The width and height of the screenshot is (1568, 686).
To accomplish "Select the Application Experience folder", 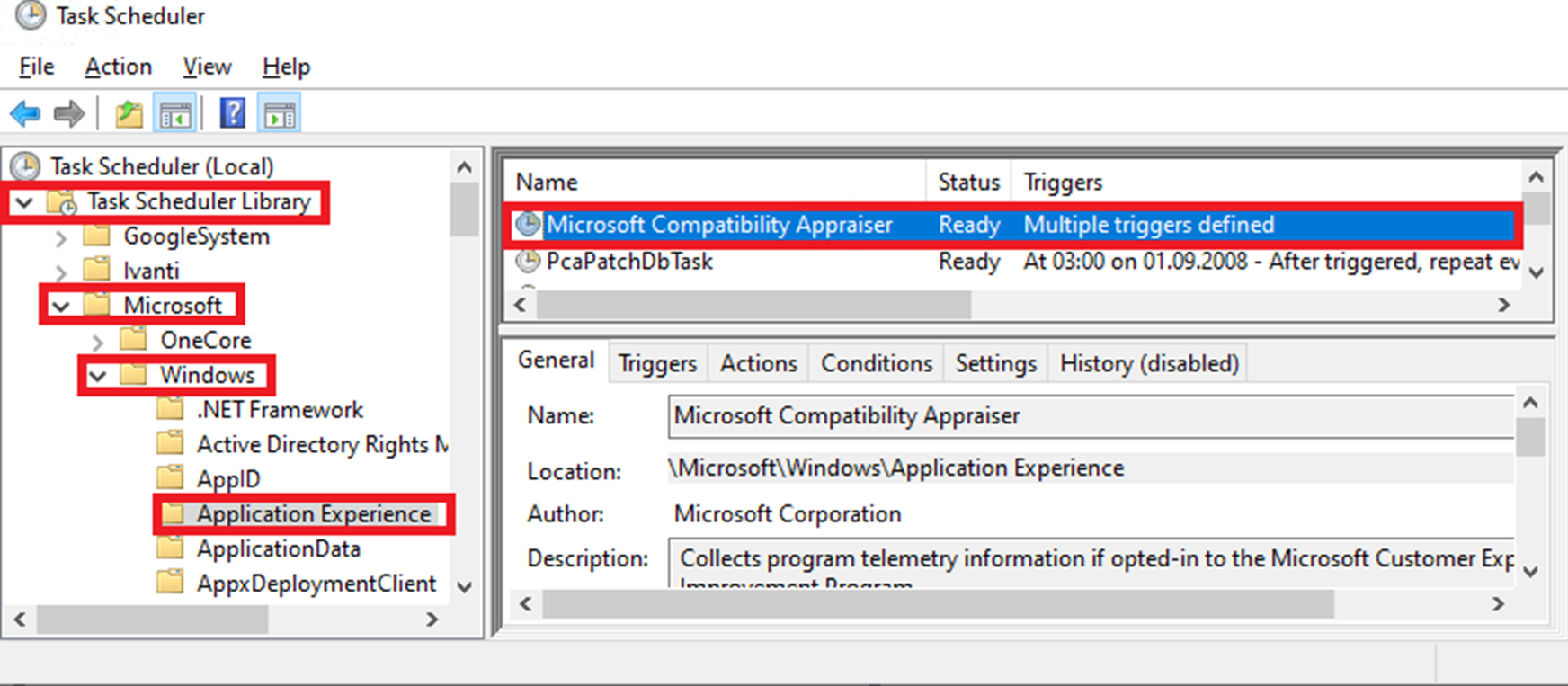I will coord(313,514).
